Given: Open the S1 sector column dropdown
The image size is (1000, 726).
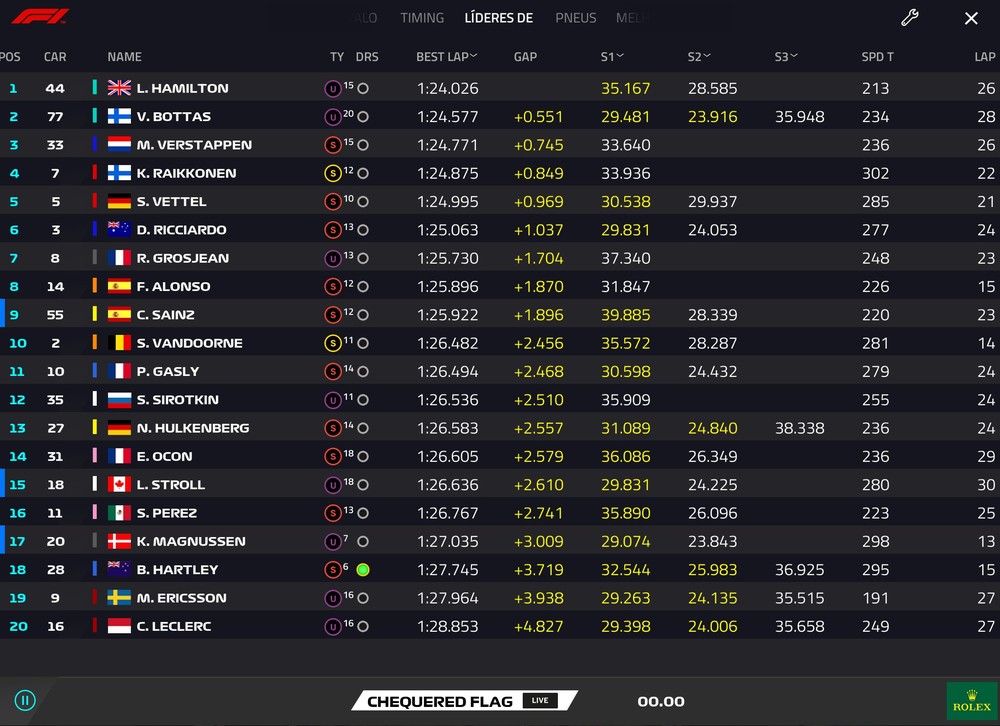Looking at the screenshot, I should [620, 57].
